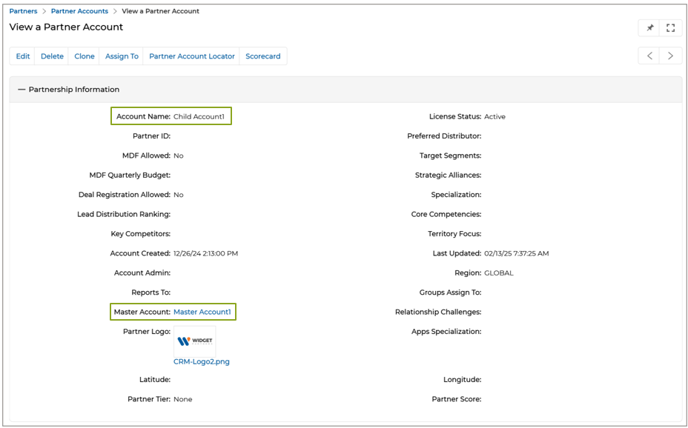Screen dimensions: 688x428
Task: Open the Master Account1 link
Action: [x=202, y=312]
